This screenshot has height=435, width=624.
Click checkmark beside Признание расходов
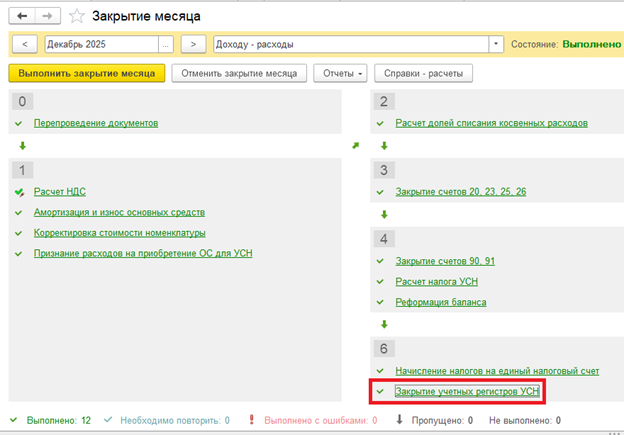coord(18,254)
